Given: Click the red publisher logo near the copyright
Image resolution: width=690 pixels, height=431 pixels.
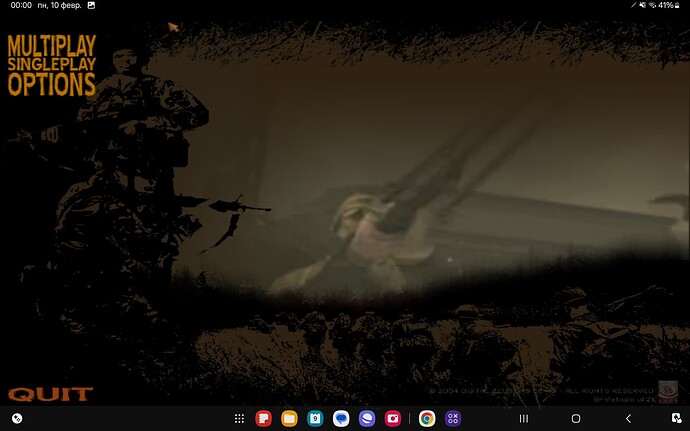Looking at the screenshot, I should point(669,388).
